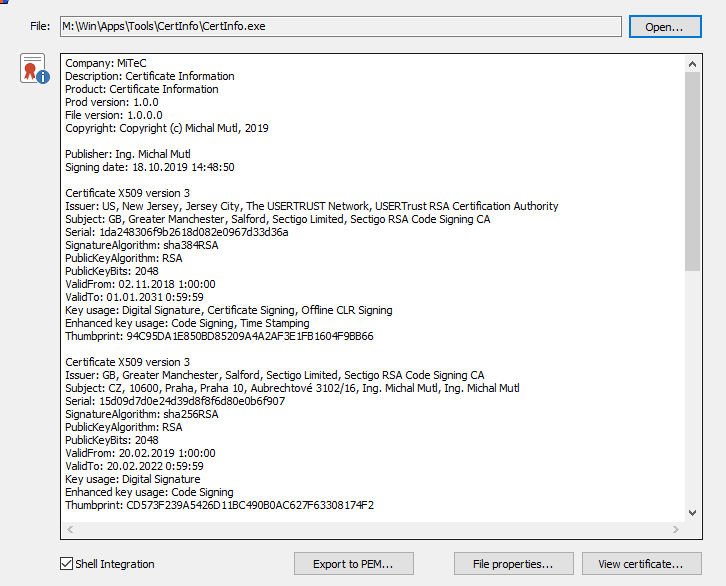Click Thumbprint 94C95DA1E850... line
Image resolution: width=726 pixels, height=586 pixels.
tap(219, 336)
